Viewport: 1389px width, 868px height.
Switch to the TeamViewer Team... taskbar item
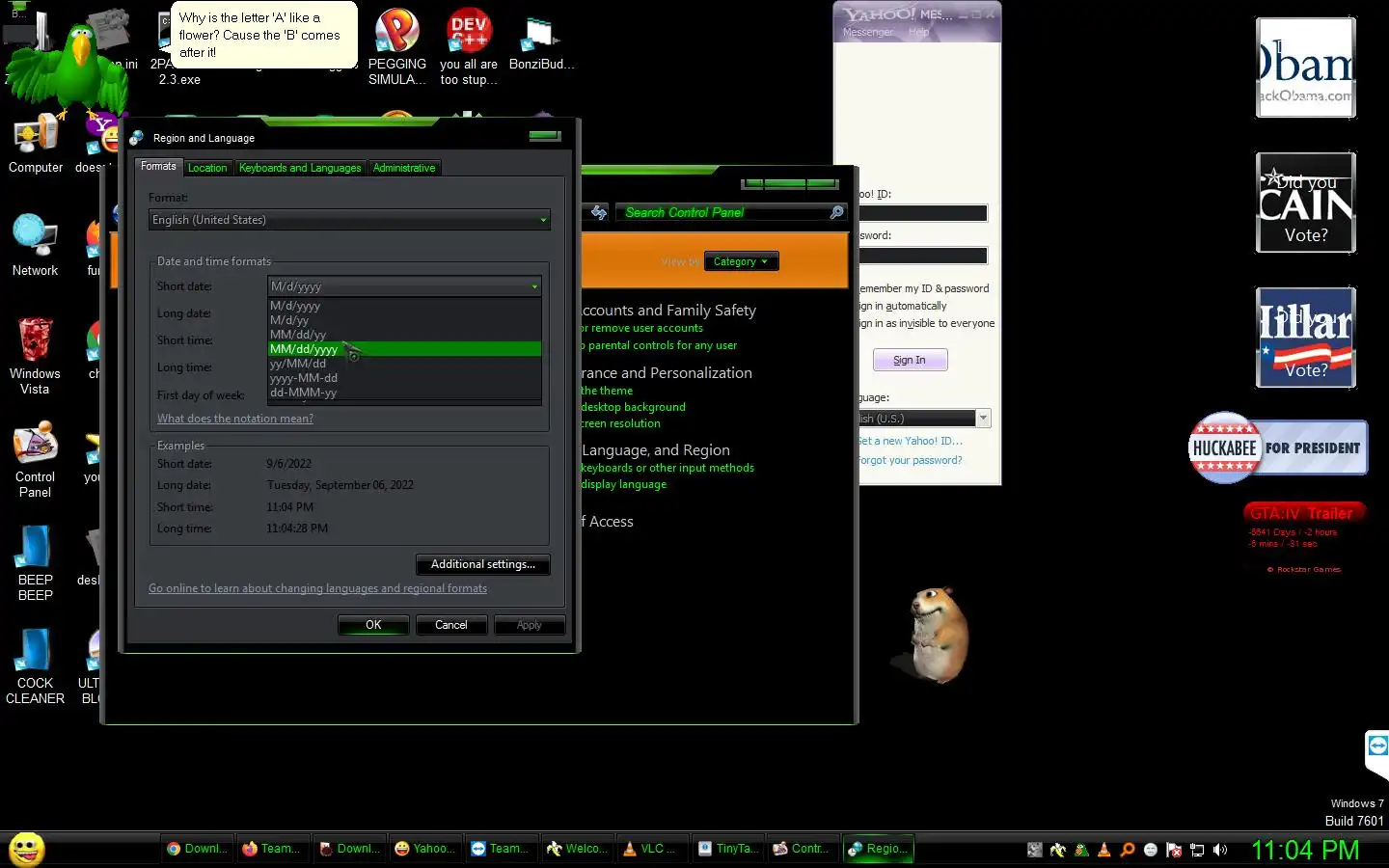pos(502,849)
